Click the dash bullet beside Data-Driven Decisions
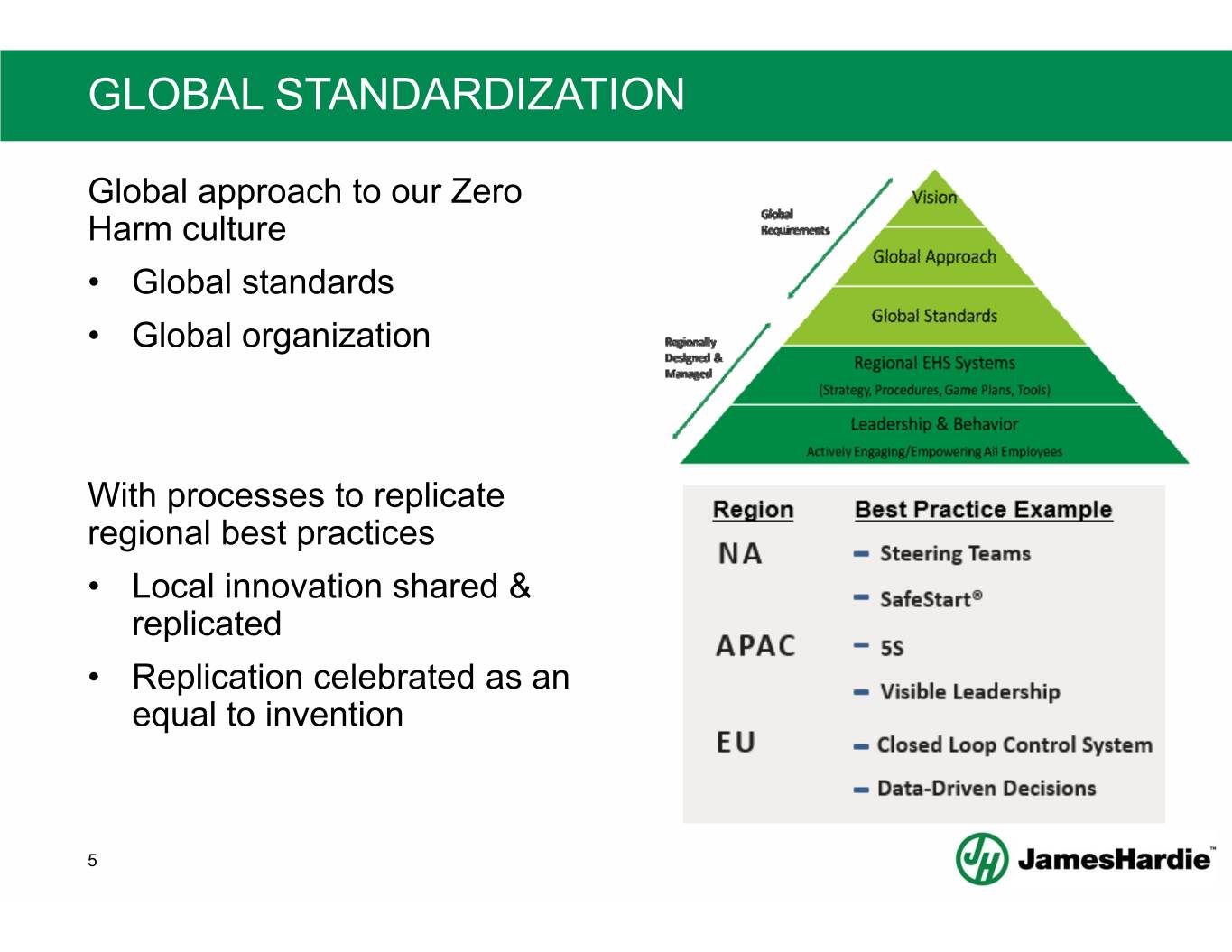The width and height of the screenshot is (1232, 952). tap(861, 790)
